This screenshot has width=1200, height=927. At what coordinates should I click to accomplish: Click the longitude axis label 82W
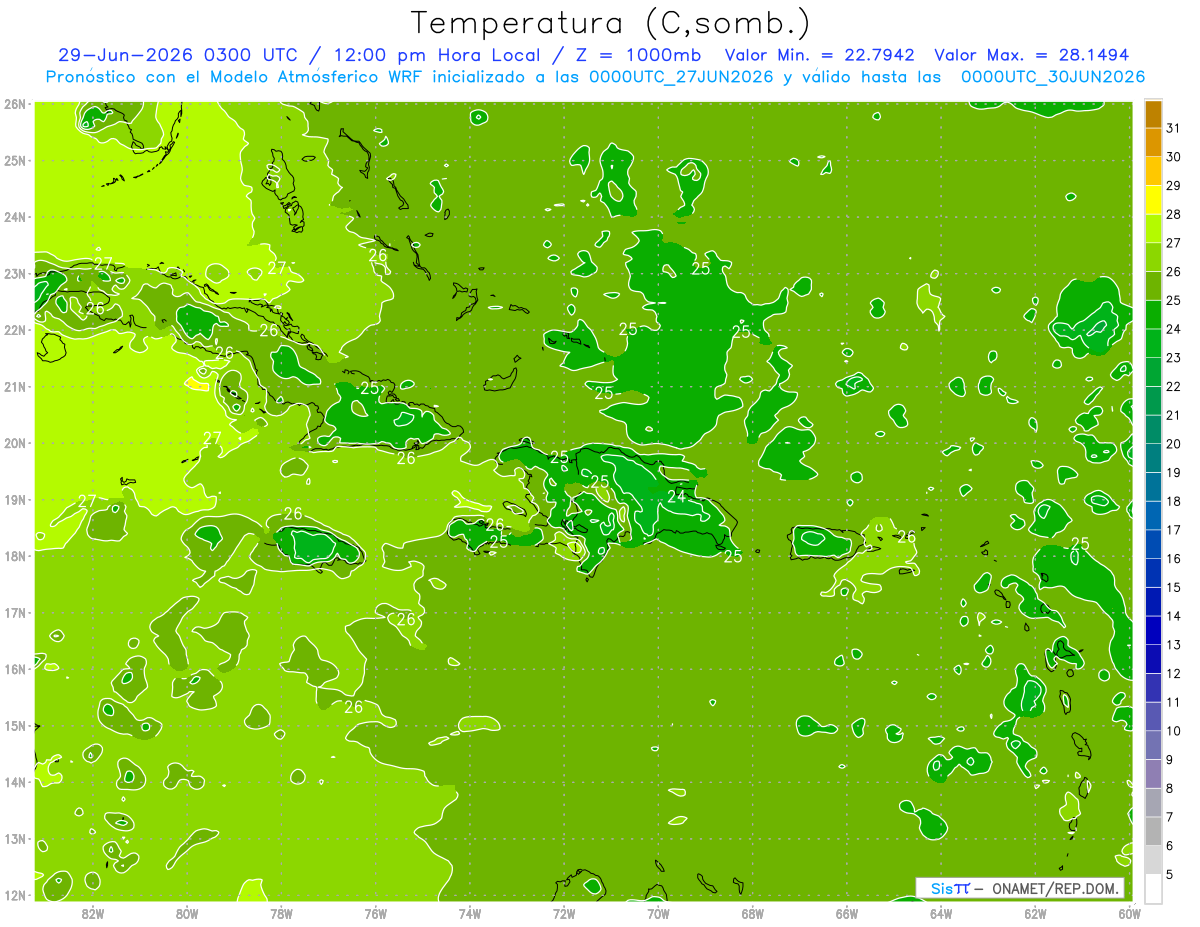click(93, 913)
